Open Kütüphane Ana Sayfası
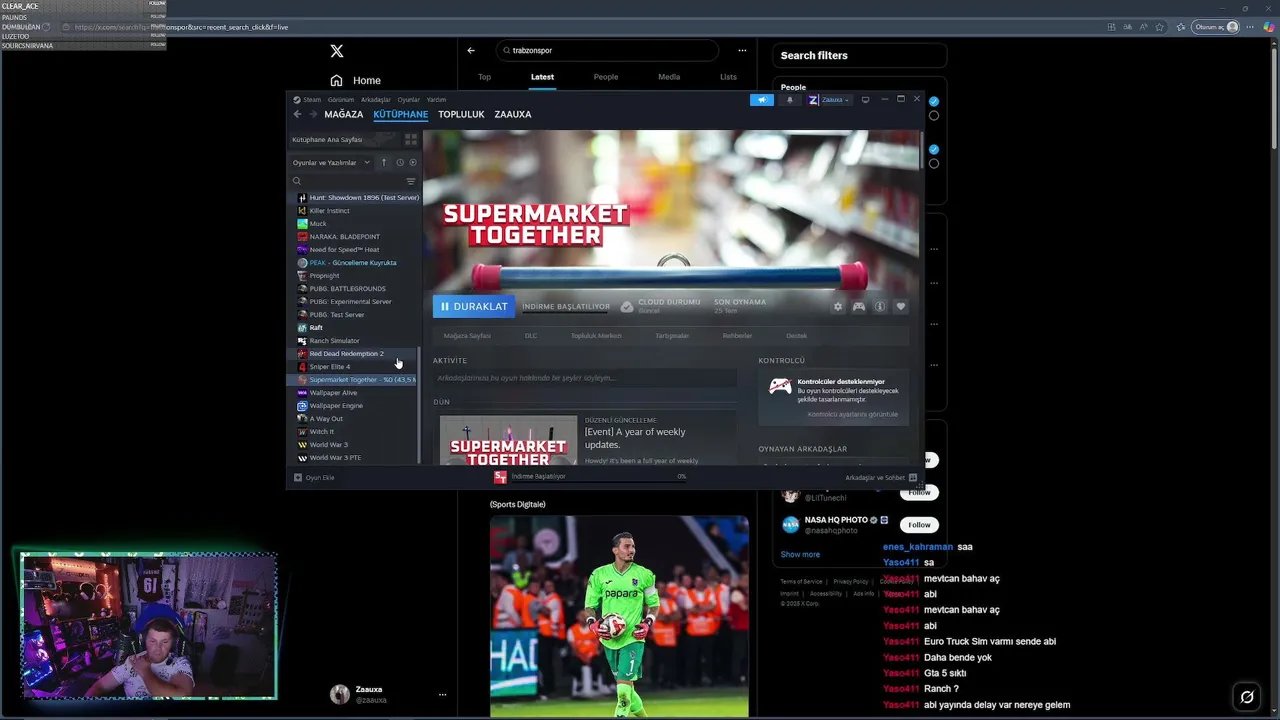The image size is (1280, 720). 343,140
